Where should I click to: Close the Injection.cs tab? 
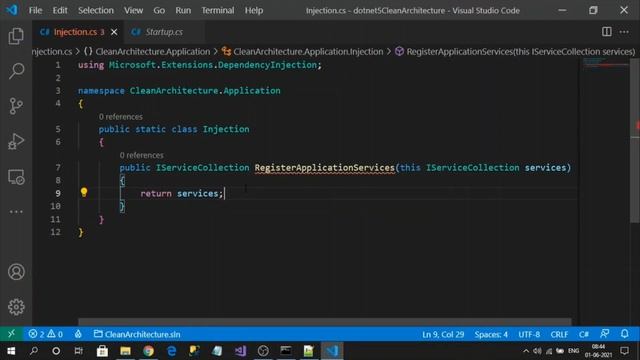pyautogui.click(x=114, y=32)
